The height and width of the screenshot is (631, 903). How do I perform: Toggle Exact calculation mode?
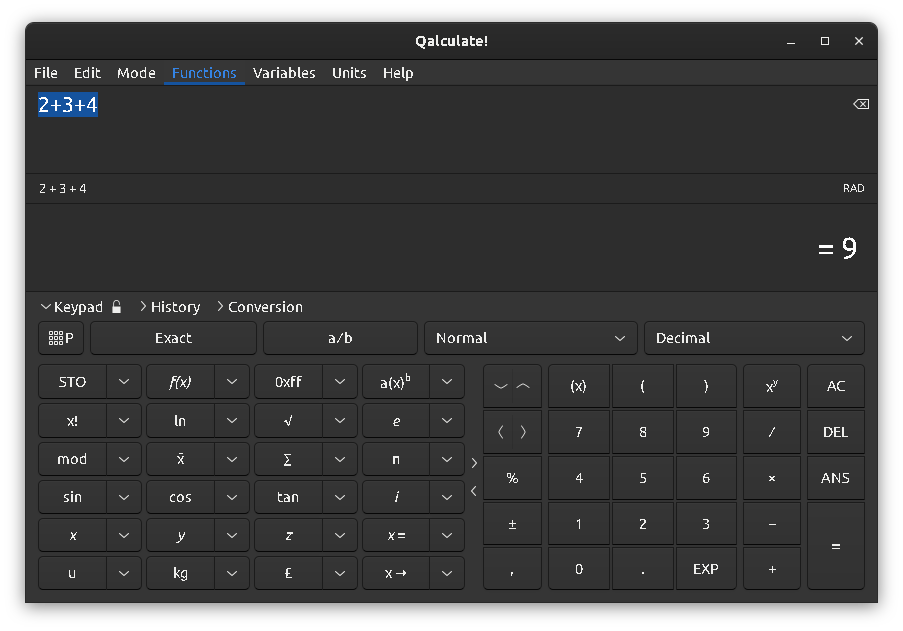(x=172, y=338)
